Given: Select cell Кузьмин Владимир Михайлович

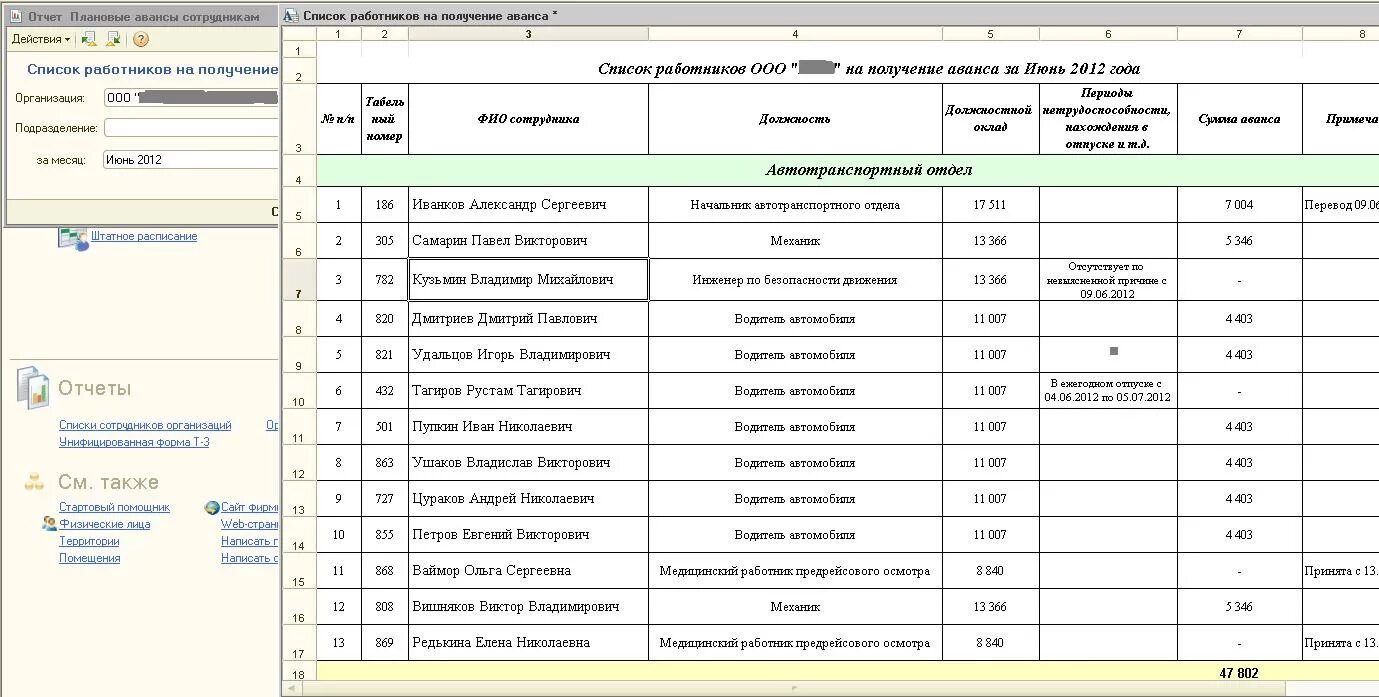Looking at the screenshot, I should pyautogui.click(x=528, y=280).
